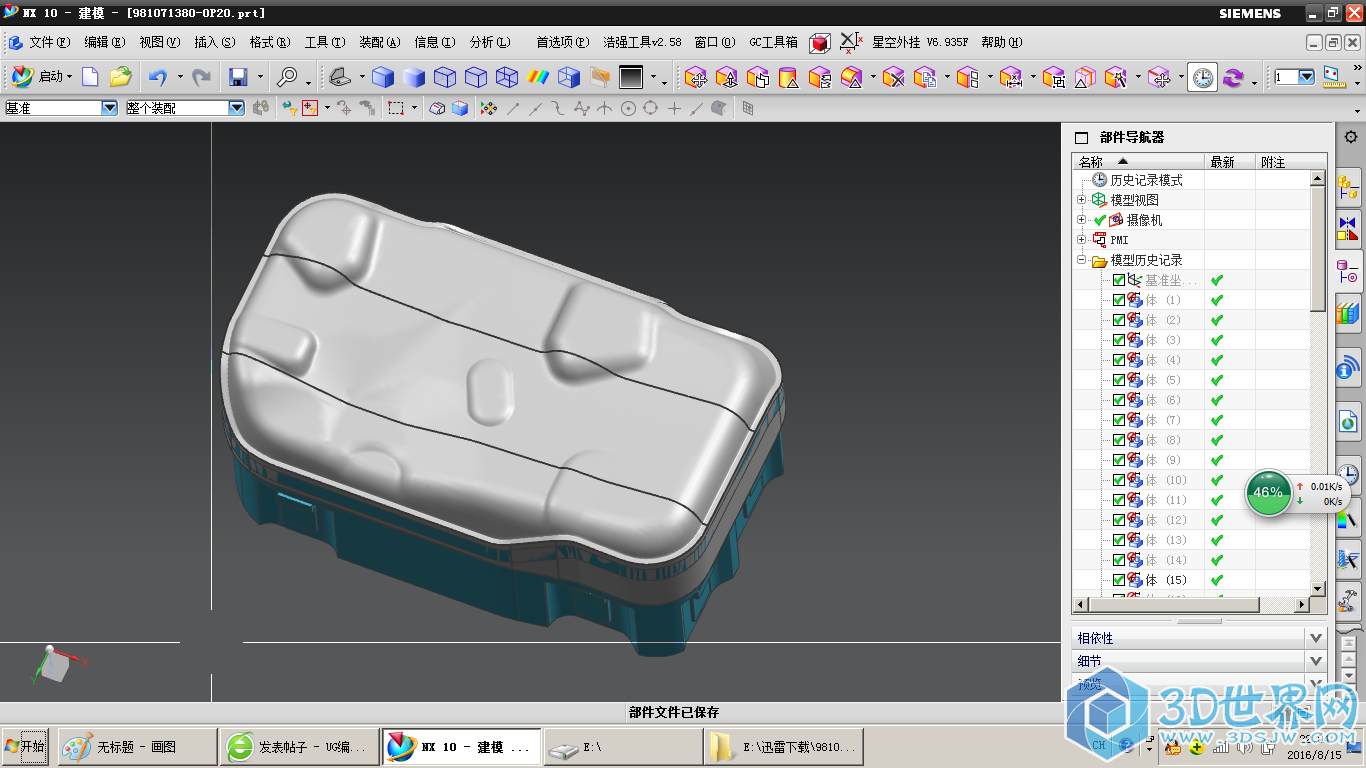The width and height of the screenshot is (1366, 768).
Task: Uncheck the 体 (5) feature checkbox
Action: [x=1119, y=380]
